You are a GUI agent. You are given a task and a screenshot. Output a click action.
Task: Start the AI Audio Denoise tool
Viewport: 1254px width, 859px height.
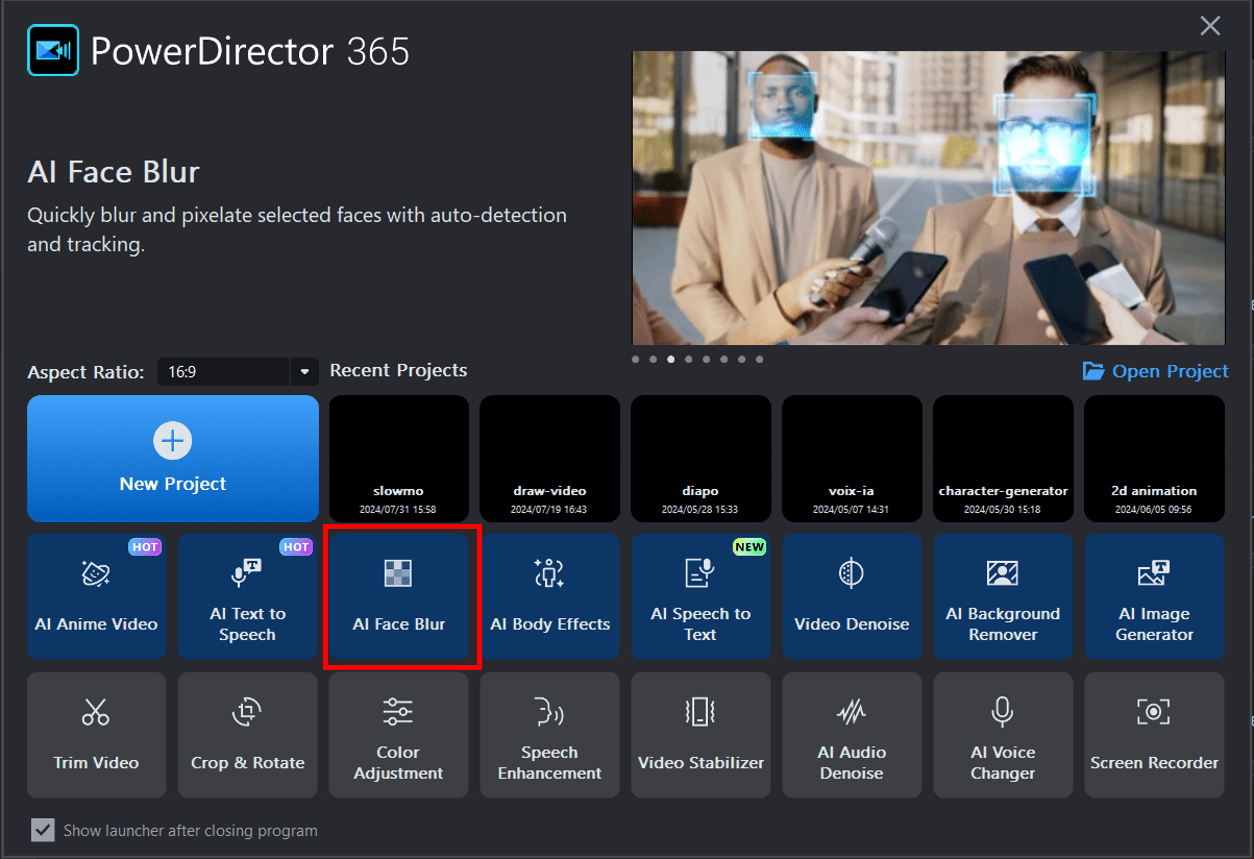pos(852,735)
